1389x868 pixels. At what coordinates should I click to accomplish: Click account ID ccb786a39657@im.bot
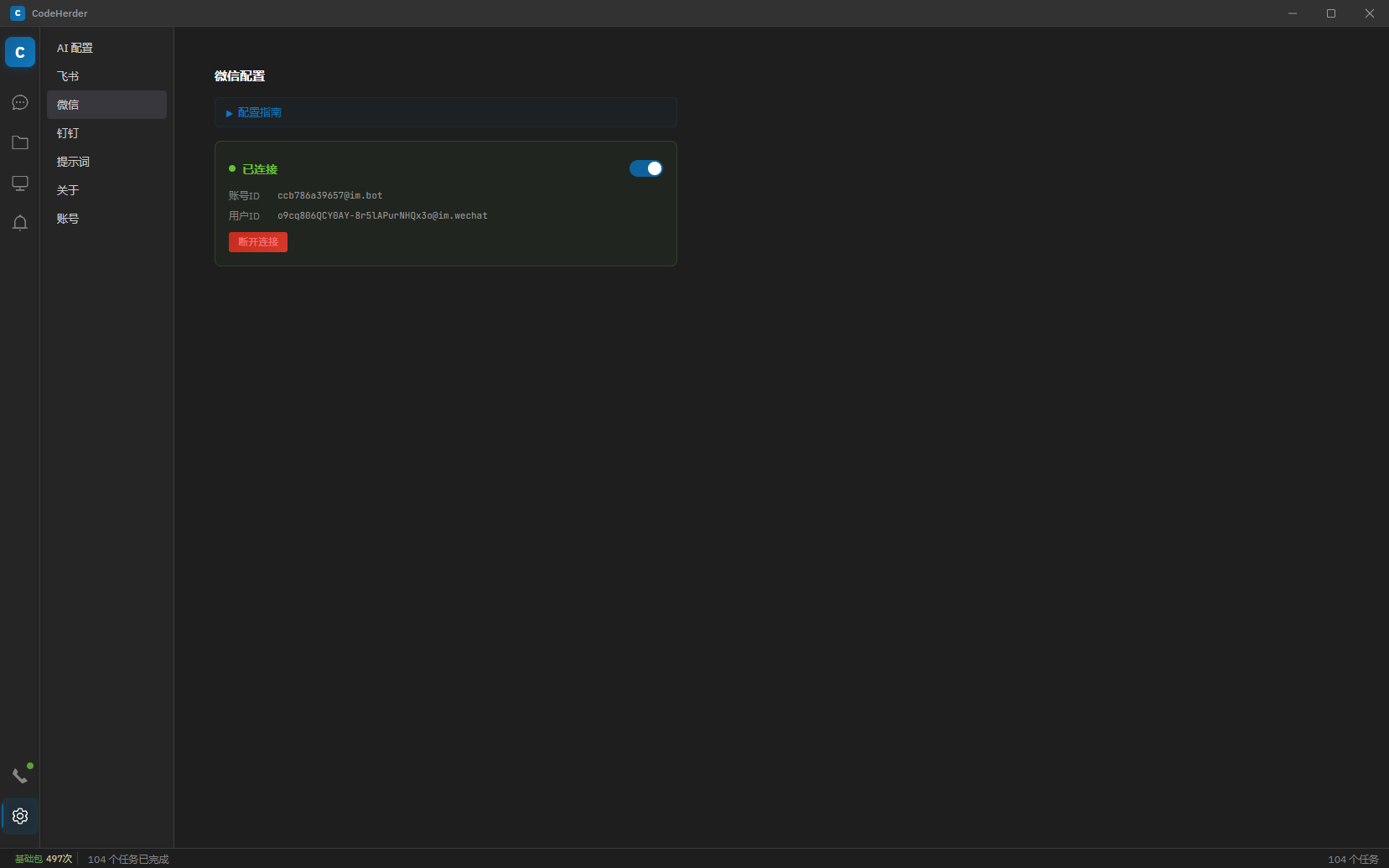pos(330,195)
